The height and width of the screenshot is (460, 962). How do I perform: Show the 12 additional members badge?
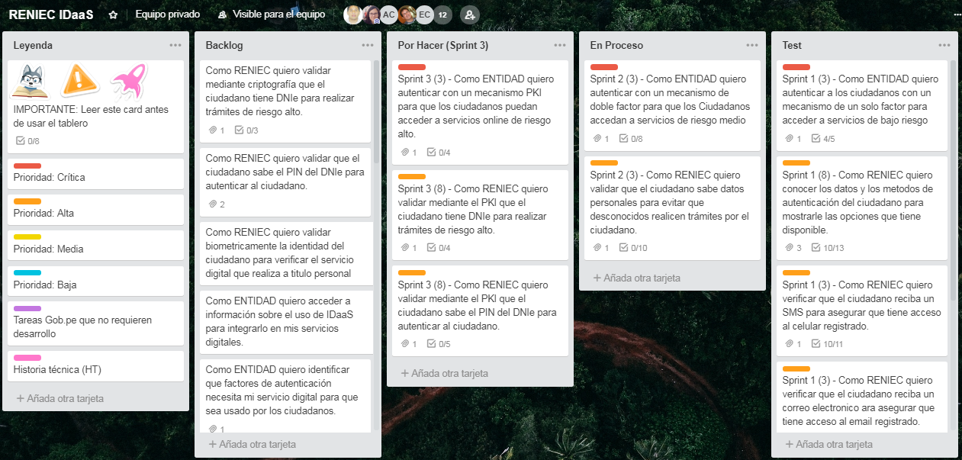442,15
